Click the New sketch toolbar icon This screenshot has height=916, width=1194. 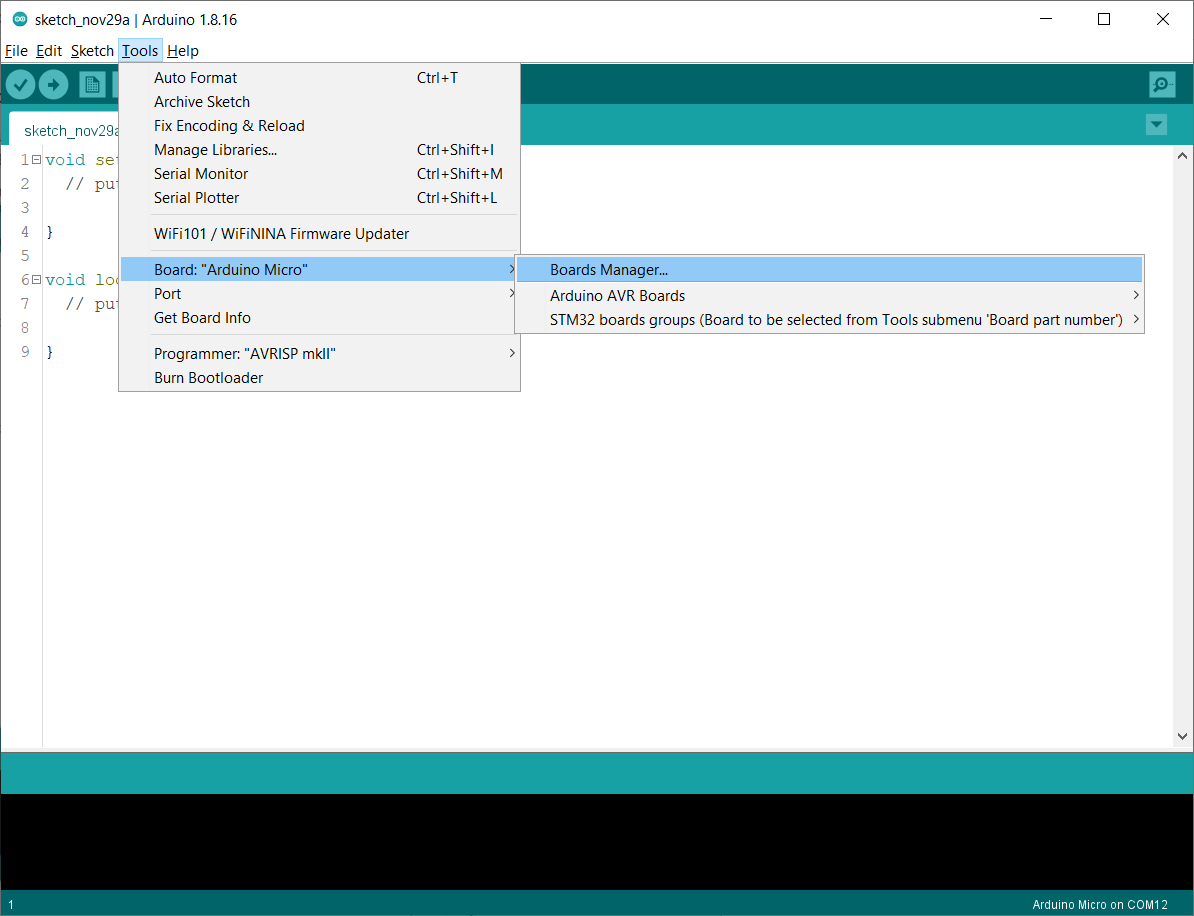click(x=92, y=85)
